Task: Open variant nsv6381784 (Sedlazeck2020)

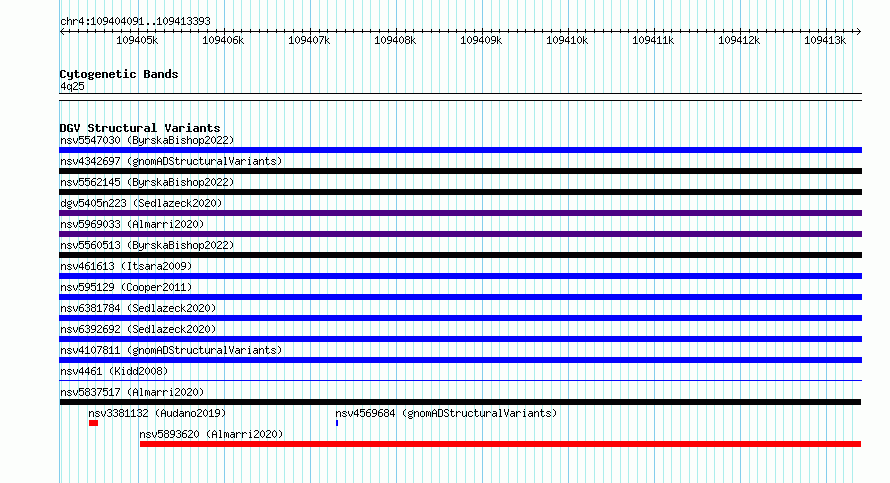Action: pyautogui.click(x=138, y=308)
